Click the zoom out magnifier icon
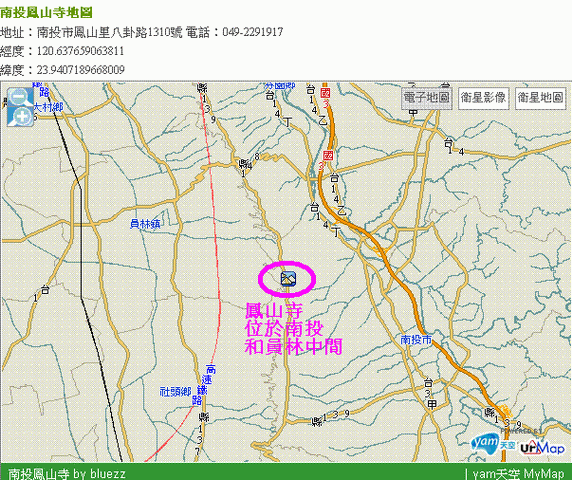The image size is (572, 480). tap(18, 97)
